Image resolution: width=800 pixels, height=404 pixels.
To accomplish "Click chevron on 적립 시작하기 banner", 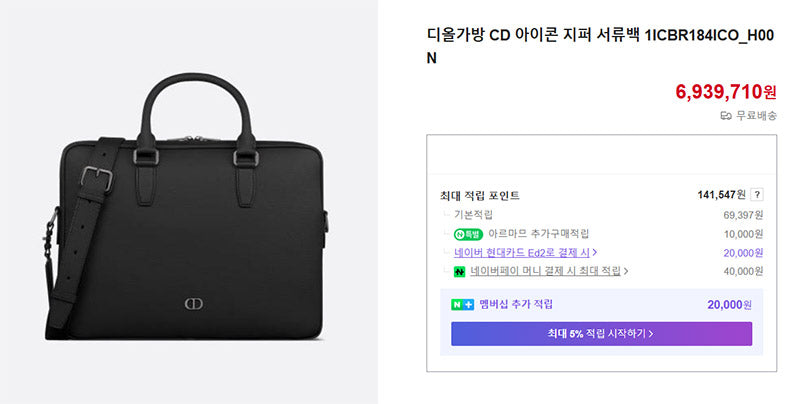I will click(651, 334).
